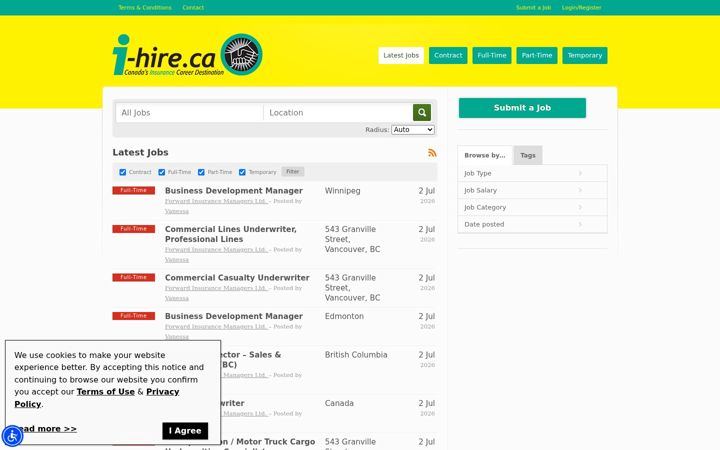
Task: Click the I Agree cookie button
Action: coord(185,431)
